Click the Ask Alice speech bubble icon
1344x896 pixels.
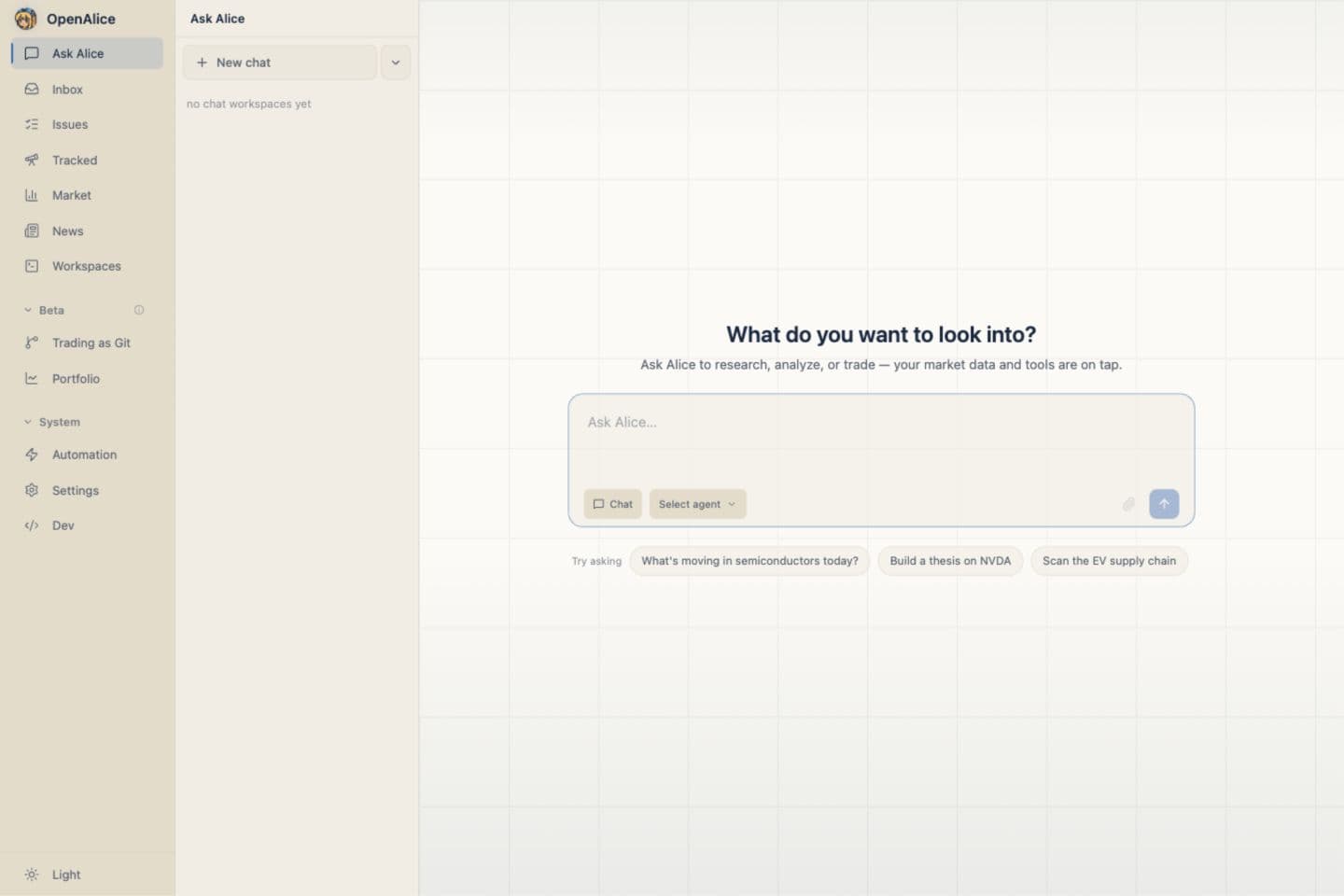coord(32,53)
